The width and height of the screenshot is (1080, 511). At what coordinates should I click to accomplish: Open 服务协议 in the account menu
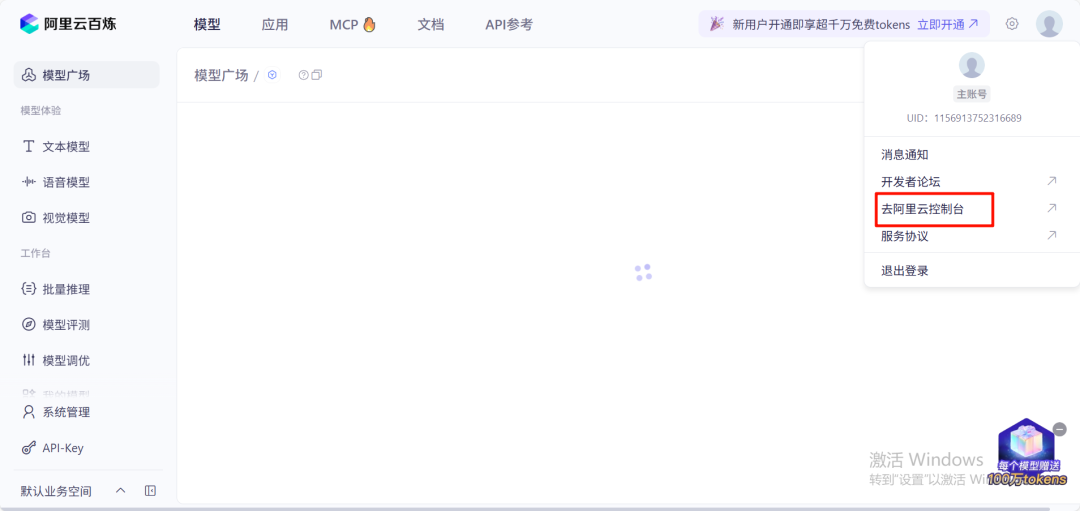(971, 236)
